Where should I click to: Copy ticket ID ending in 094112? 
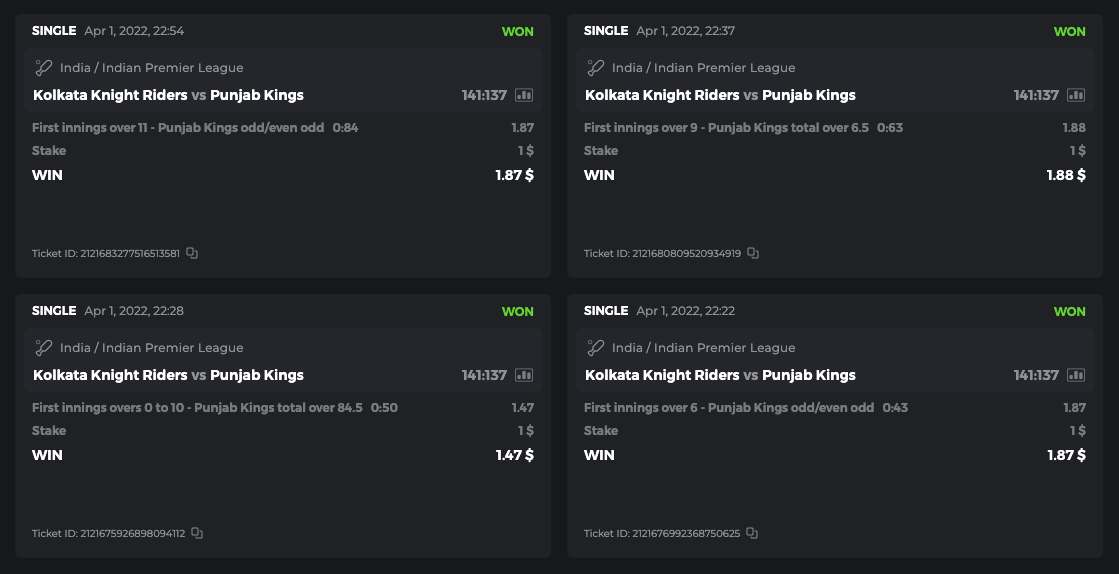[197, 533]
